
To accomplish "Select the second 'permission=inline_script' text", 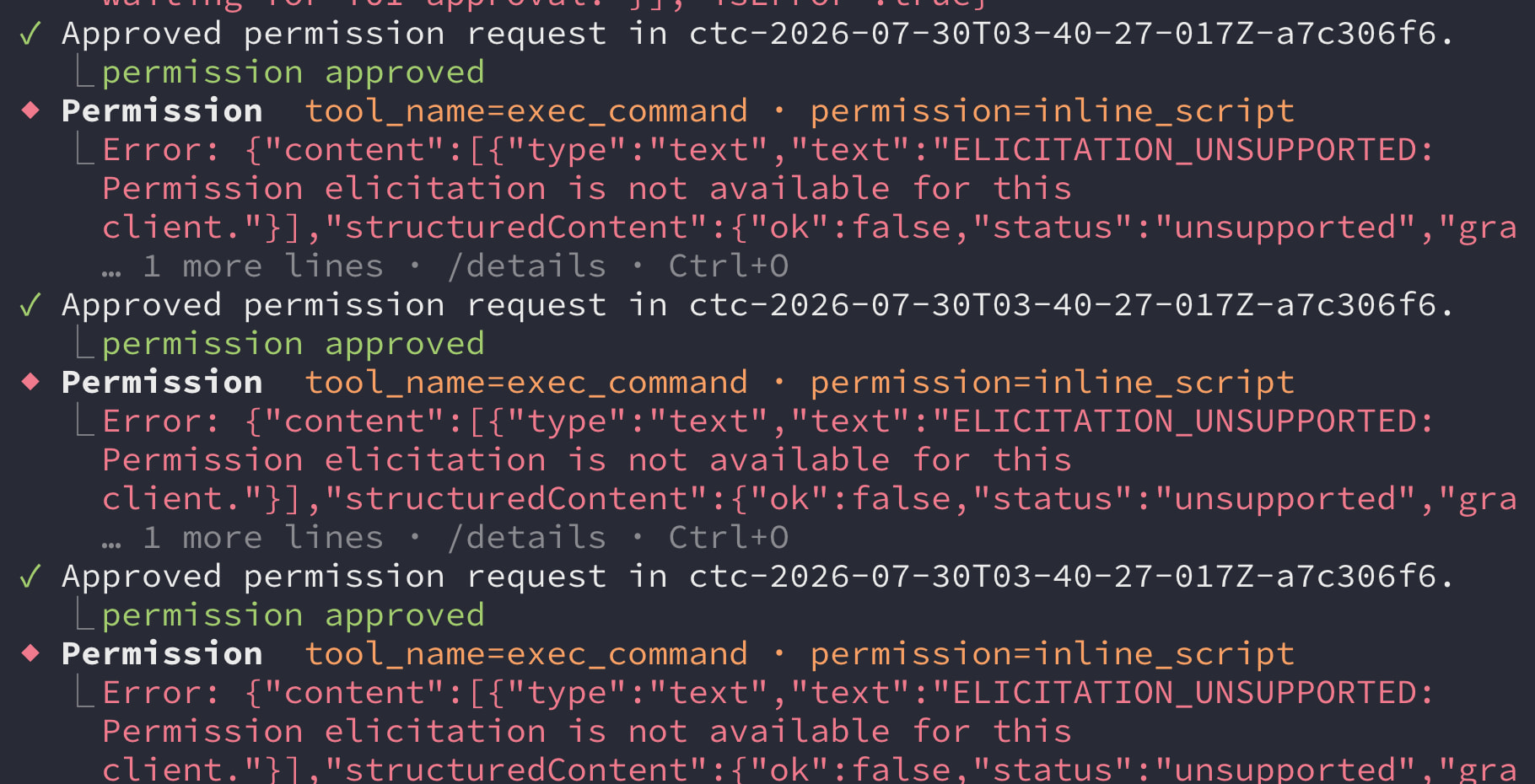I will click(x=1053, y=384).
